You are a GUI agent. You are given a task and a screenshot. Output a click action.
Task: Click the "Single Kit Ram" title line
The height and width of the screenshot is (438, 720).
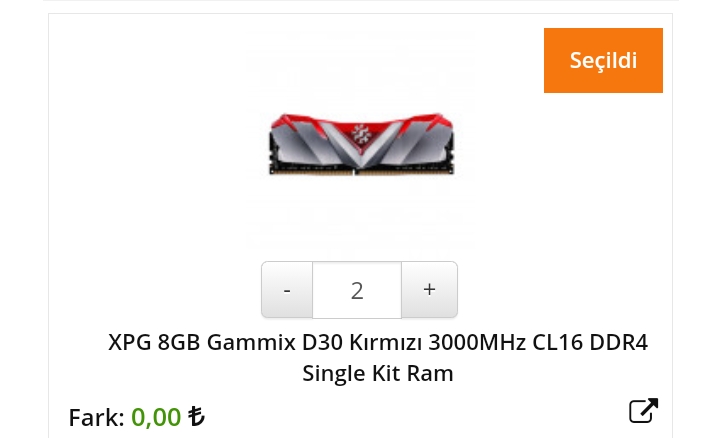(x=377, y=373)
